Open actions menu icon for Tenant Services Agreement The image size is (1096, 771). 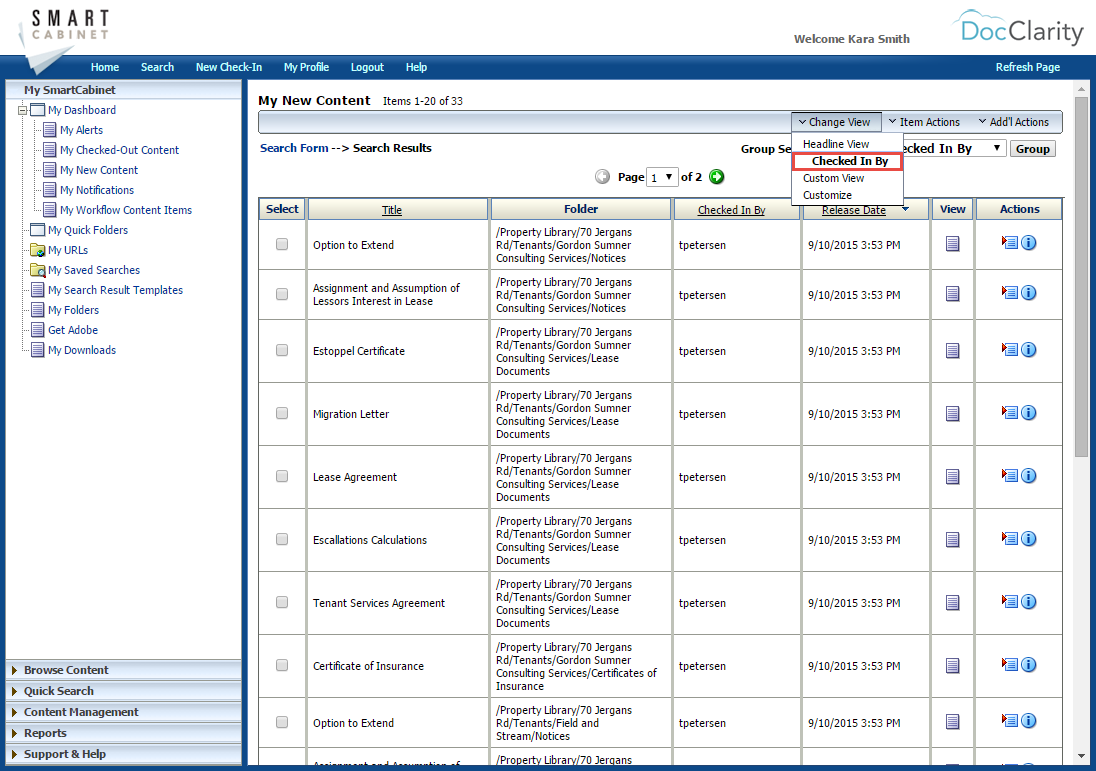1009,600
